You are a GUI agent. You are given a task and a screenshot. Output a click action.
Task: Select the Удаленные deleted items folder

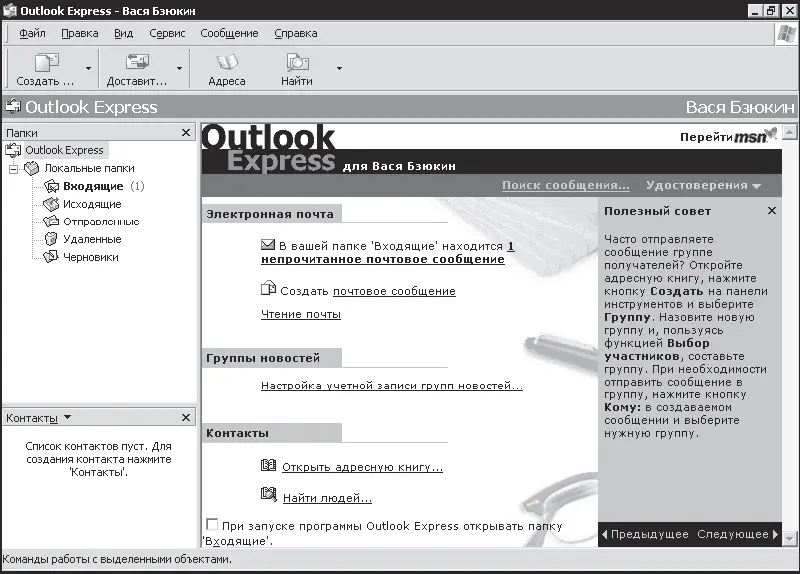coord(91,239)
